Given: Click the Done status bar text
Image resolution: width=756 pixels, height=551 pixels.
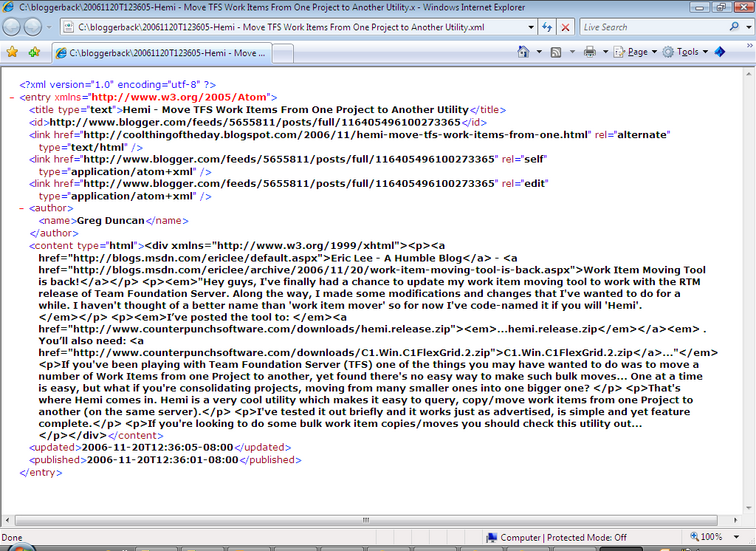Looking at the screenshot, I should click(12, 538).
